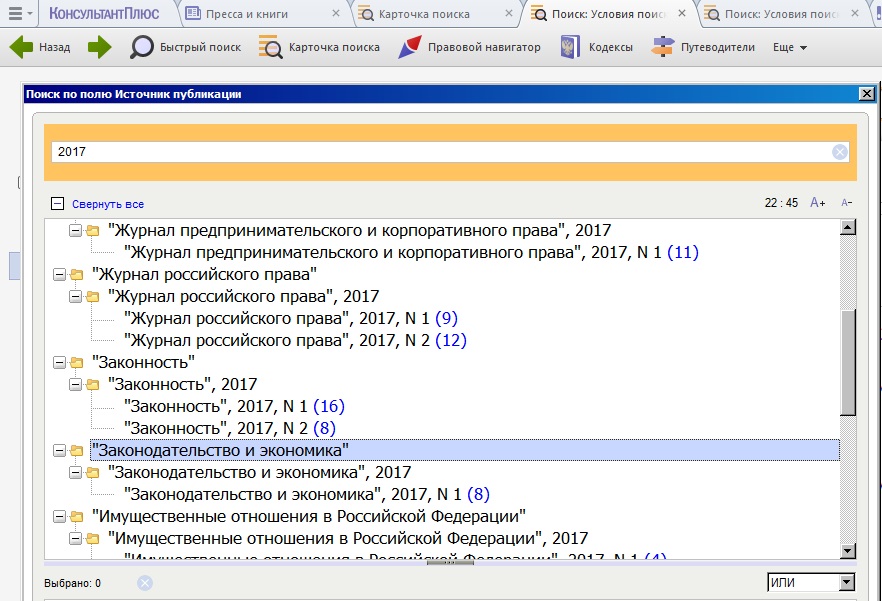Click the green Forward arrow icon
882x601 pixels.
(x=99, y=47)
